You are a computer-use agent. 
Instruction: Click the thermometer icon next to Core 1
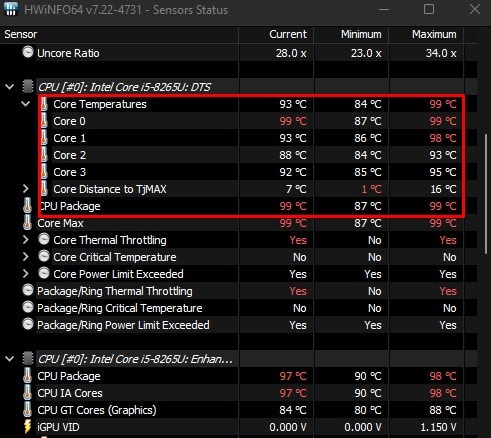pyautogui.click(x=44, y=138)
